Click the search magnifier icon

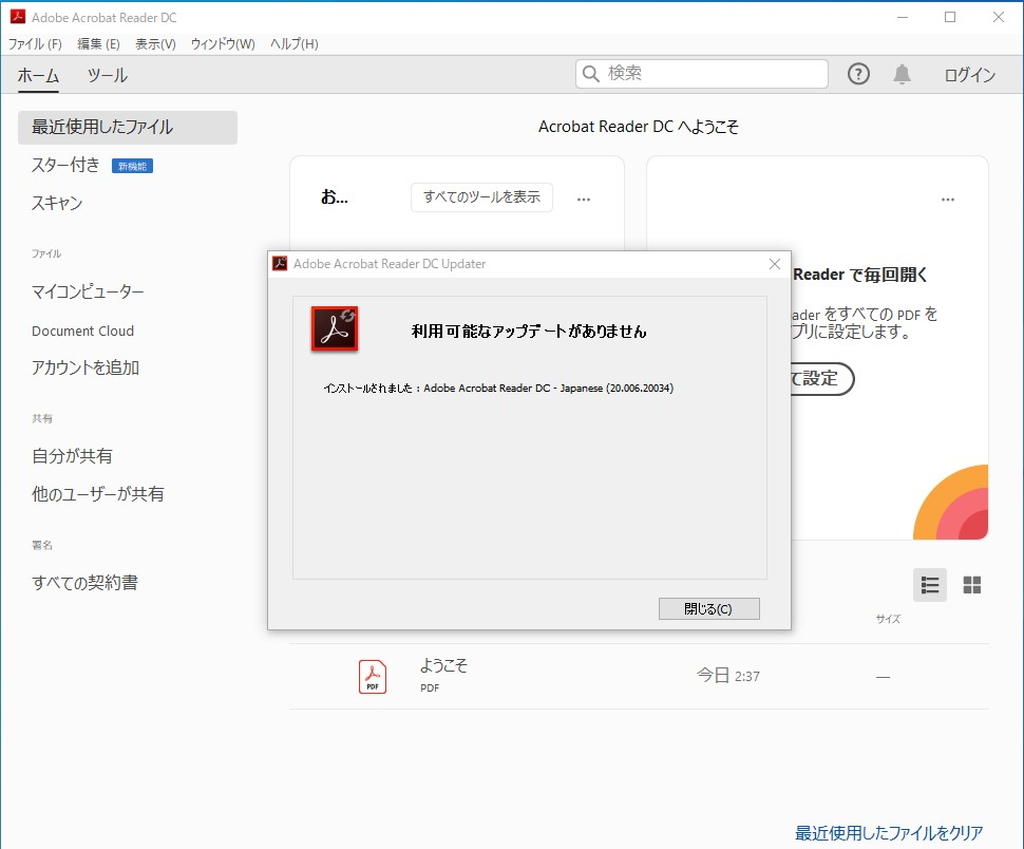pyautogui.click(x=592, y=73)
